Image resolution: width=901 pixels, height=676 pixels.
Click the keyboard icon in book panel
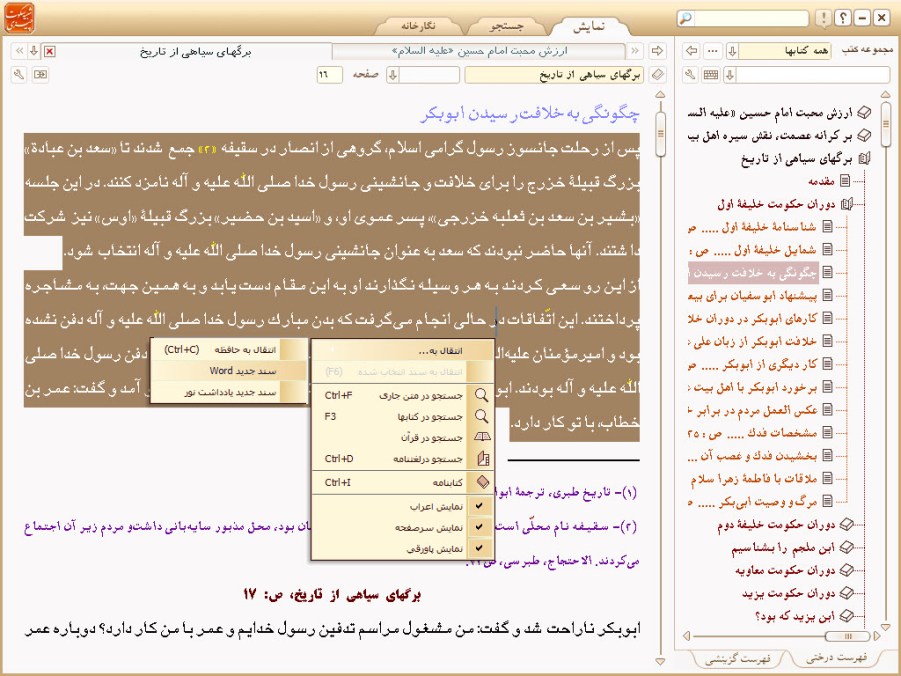tap(711, 75)
